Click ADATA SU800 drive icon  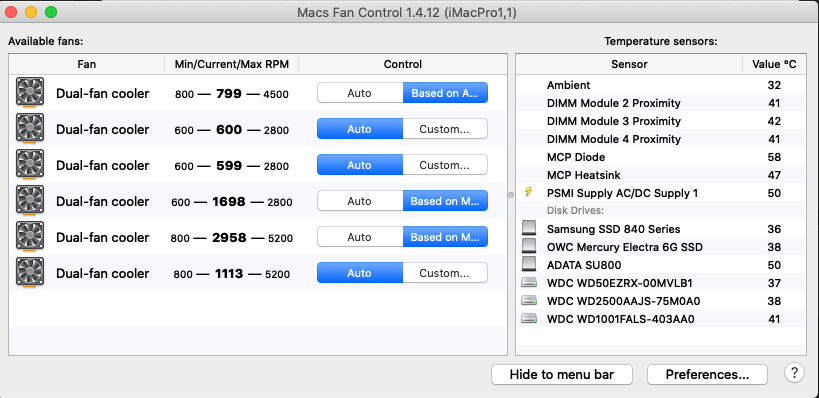(529, 264)
